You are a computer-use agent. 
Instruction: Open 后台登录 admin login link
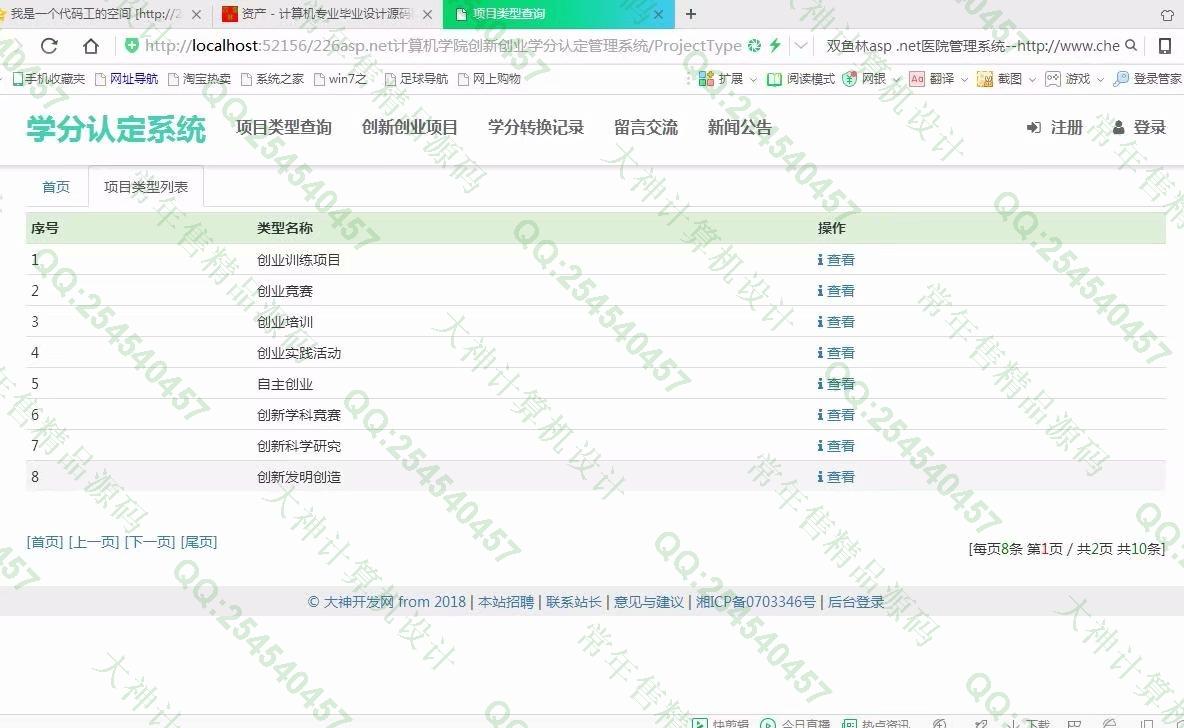point(856,602)
